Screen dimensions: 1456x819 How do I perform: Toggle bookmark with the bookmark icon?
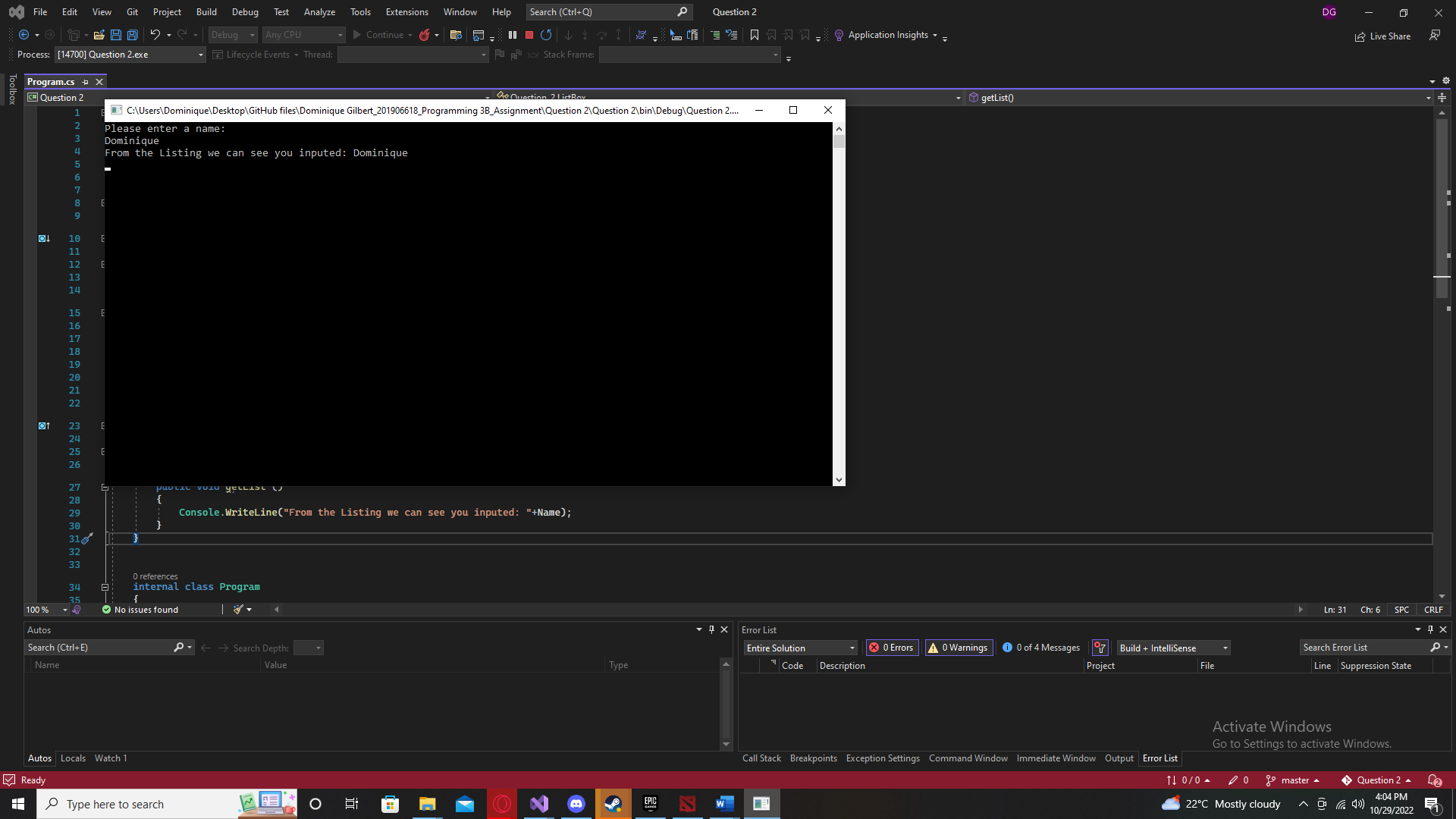[x=755, y=35]
